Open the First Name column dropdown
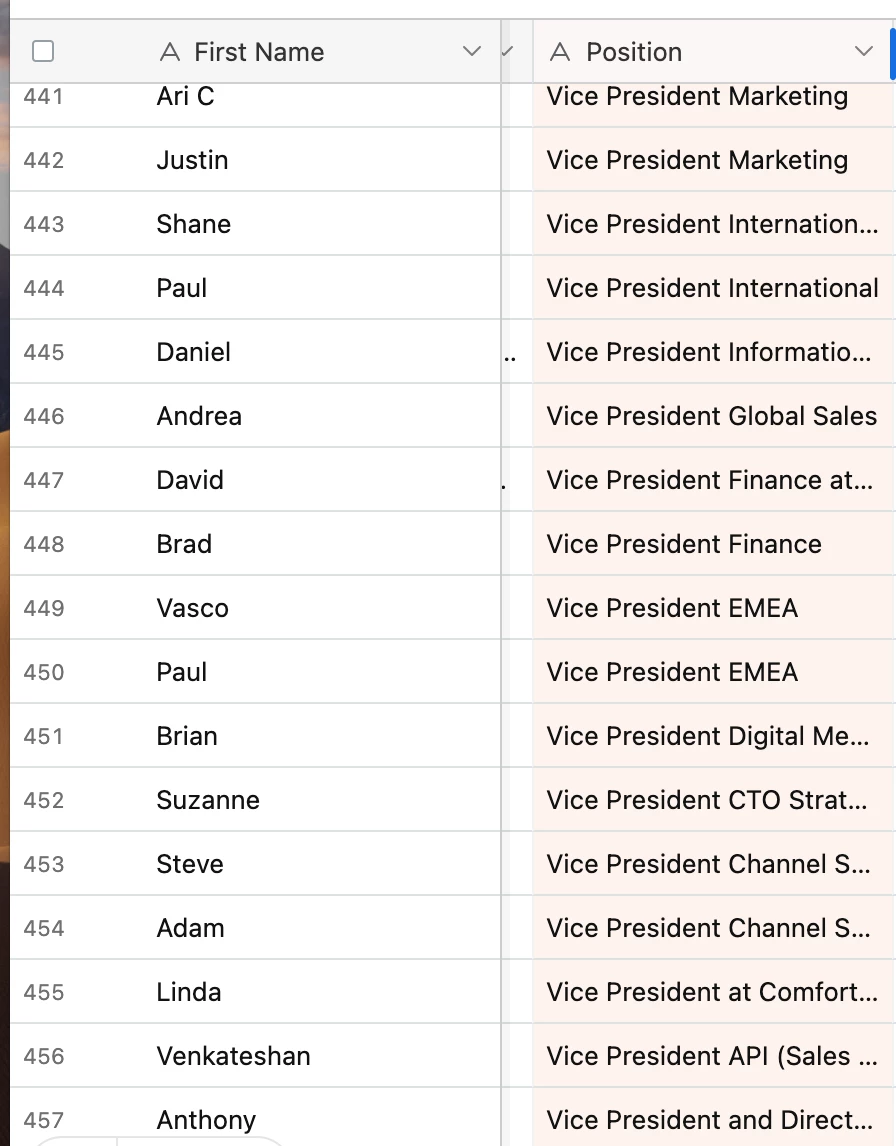This screenshot has height=1146, width=896. click(472, 51)
